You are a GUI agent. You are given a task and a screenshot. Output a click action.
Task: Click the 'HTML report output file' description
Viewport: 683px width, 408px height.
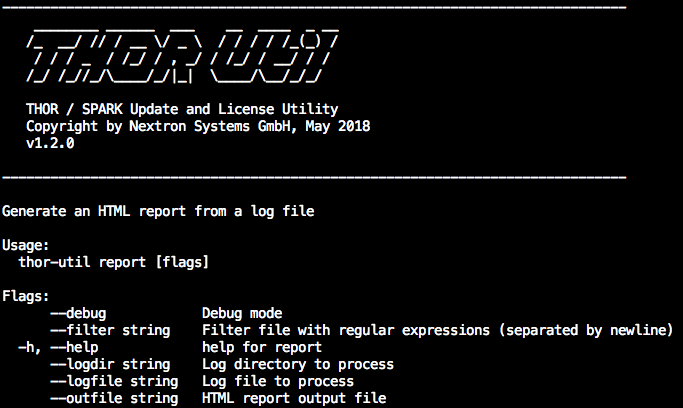point(293,398)
